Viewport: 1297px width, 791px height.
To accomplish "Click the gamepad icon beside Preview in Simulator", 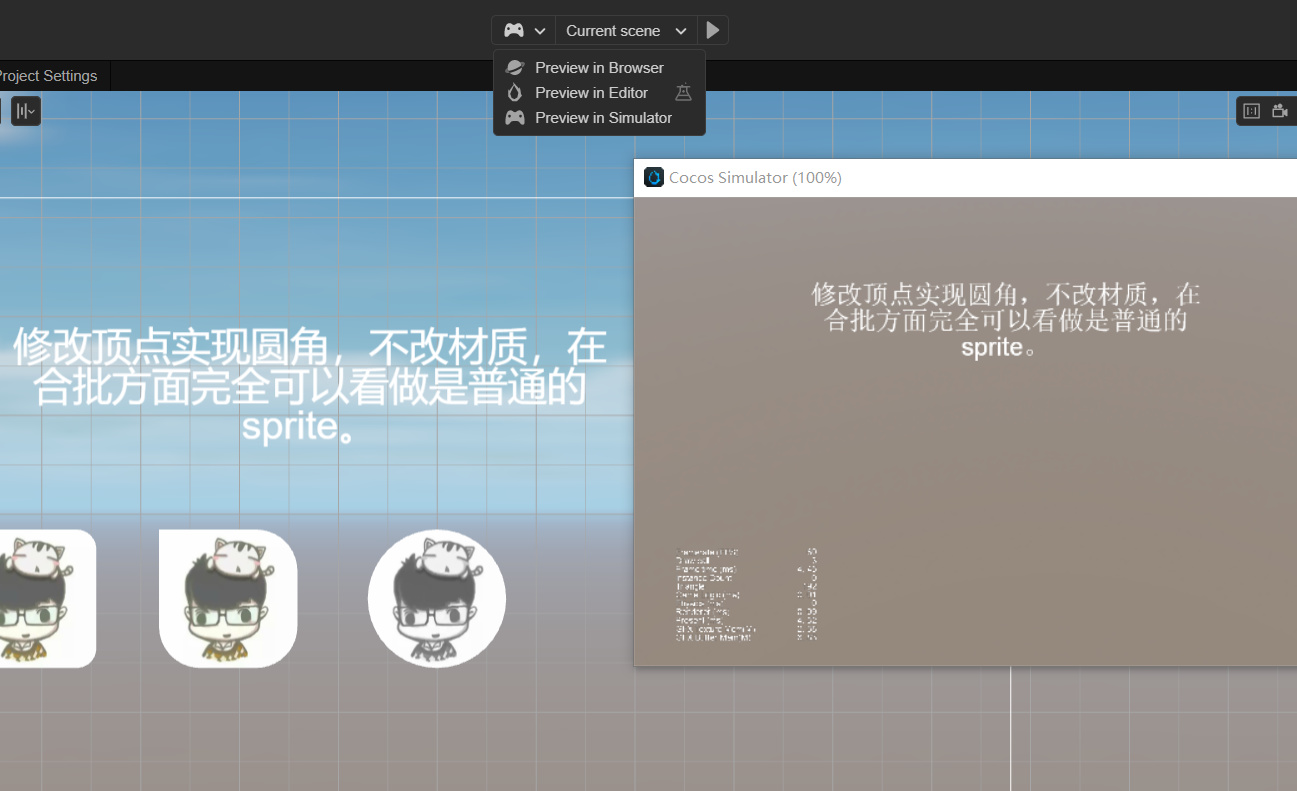I will pos(515,118).
